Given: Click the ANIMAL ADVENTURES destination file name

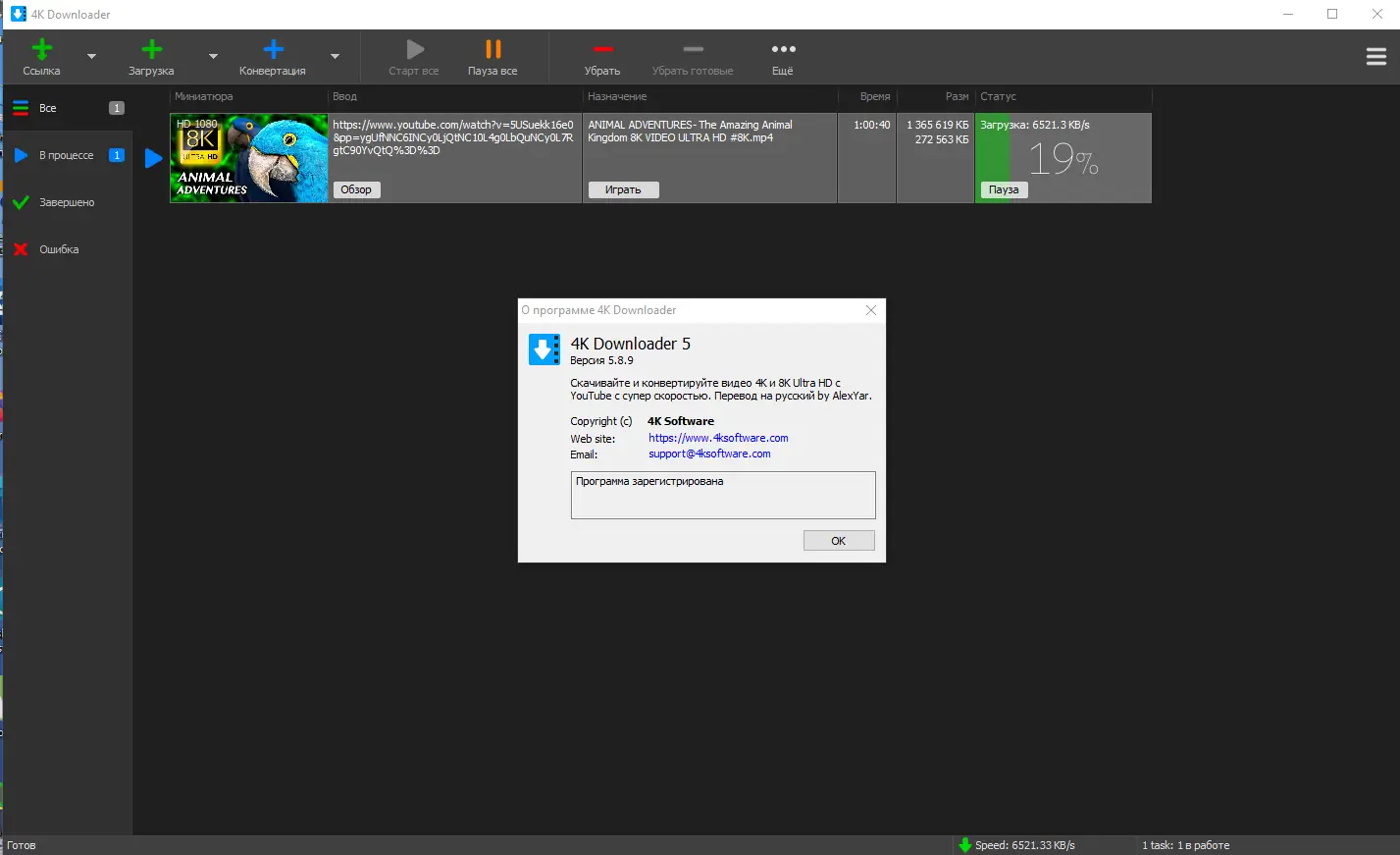Looking at the screenshot, I should 690,132.
